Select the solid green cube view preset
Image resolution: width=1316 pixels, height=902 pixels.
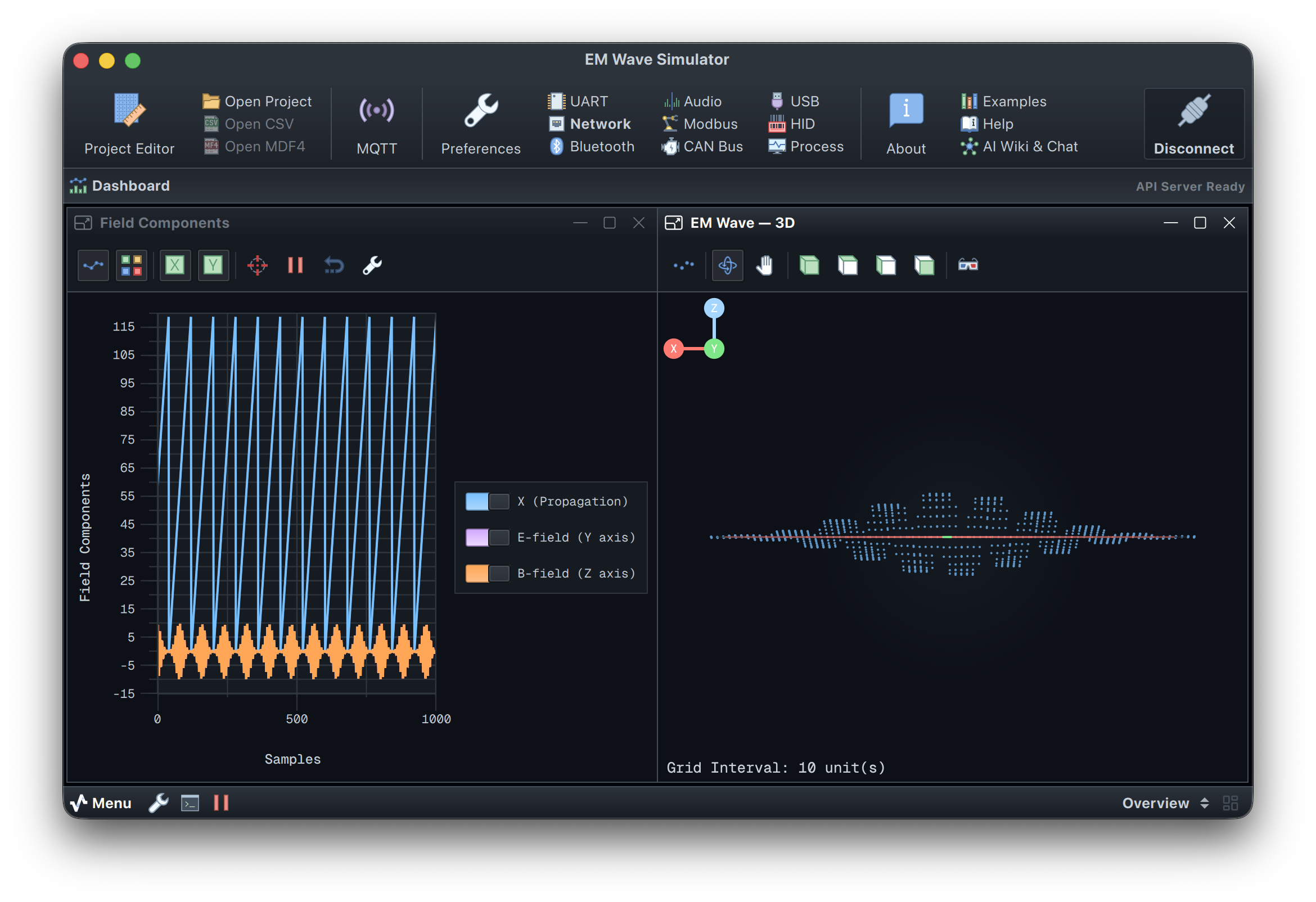(x=809, y=265)
